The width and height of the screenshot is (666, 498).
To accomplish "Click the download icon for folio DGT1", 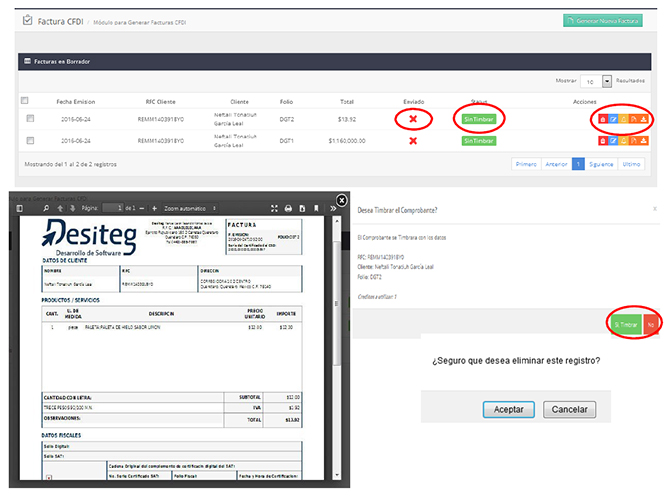I will [643, 141].
